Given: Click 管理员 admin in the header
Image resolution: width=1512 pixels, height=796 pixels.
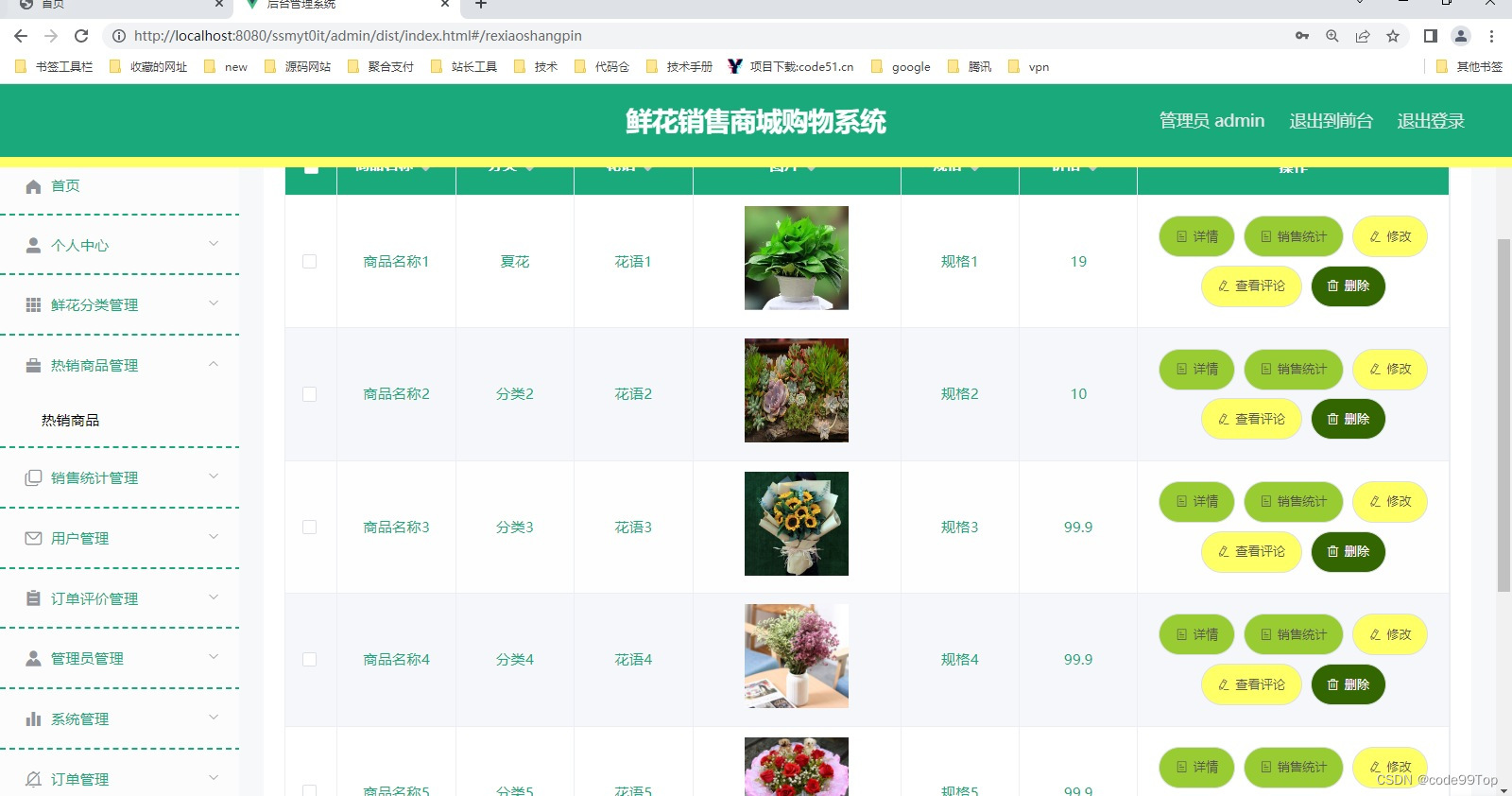Looking at the screenshot, I should (x=1211, y=121).
